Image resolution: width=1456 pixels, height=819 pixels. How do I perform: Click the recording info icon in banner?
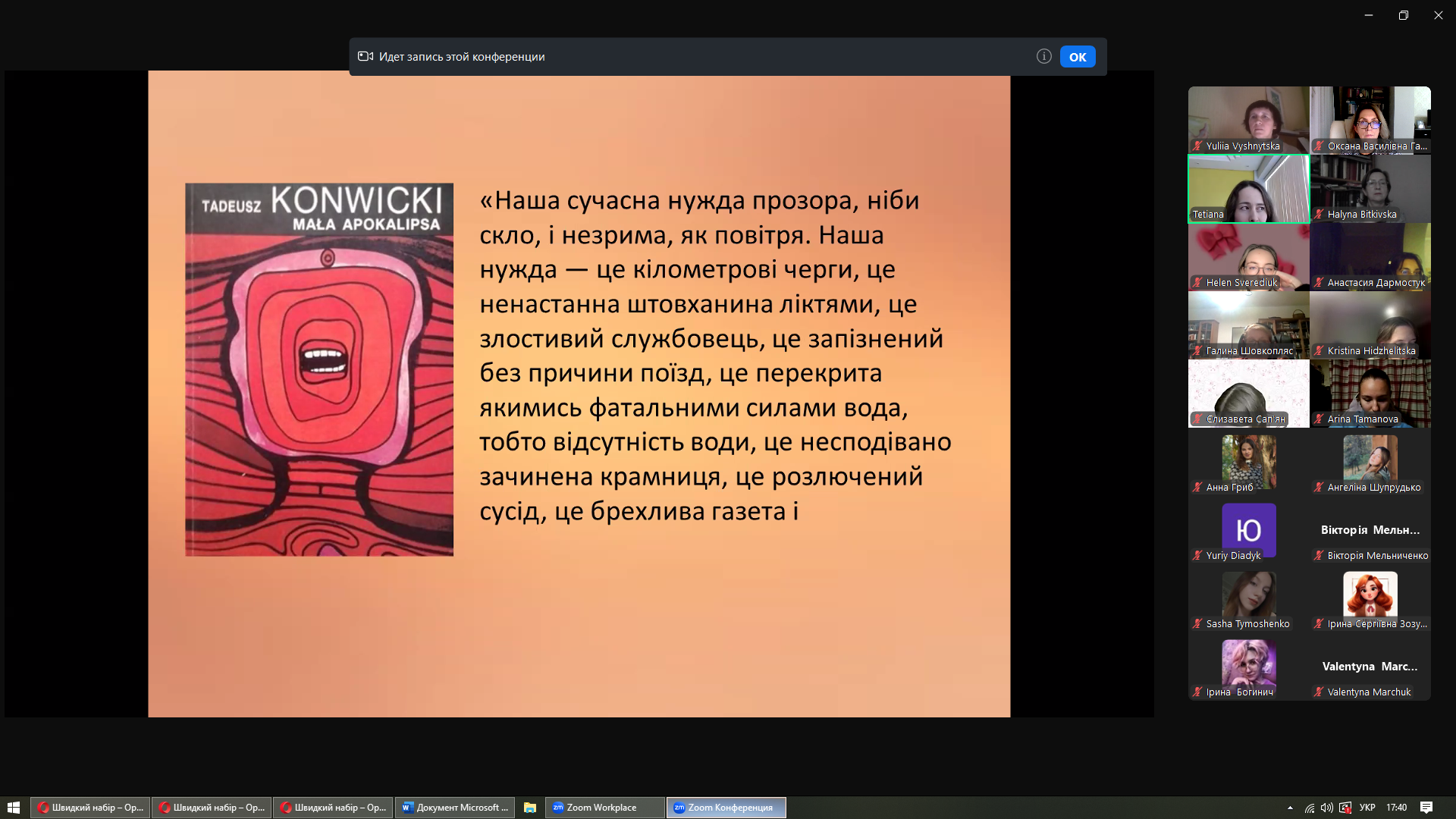click(1043, 56)
